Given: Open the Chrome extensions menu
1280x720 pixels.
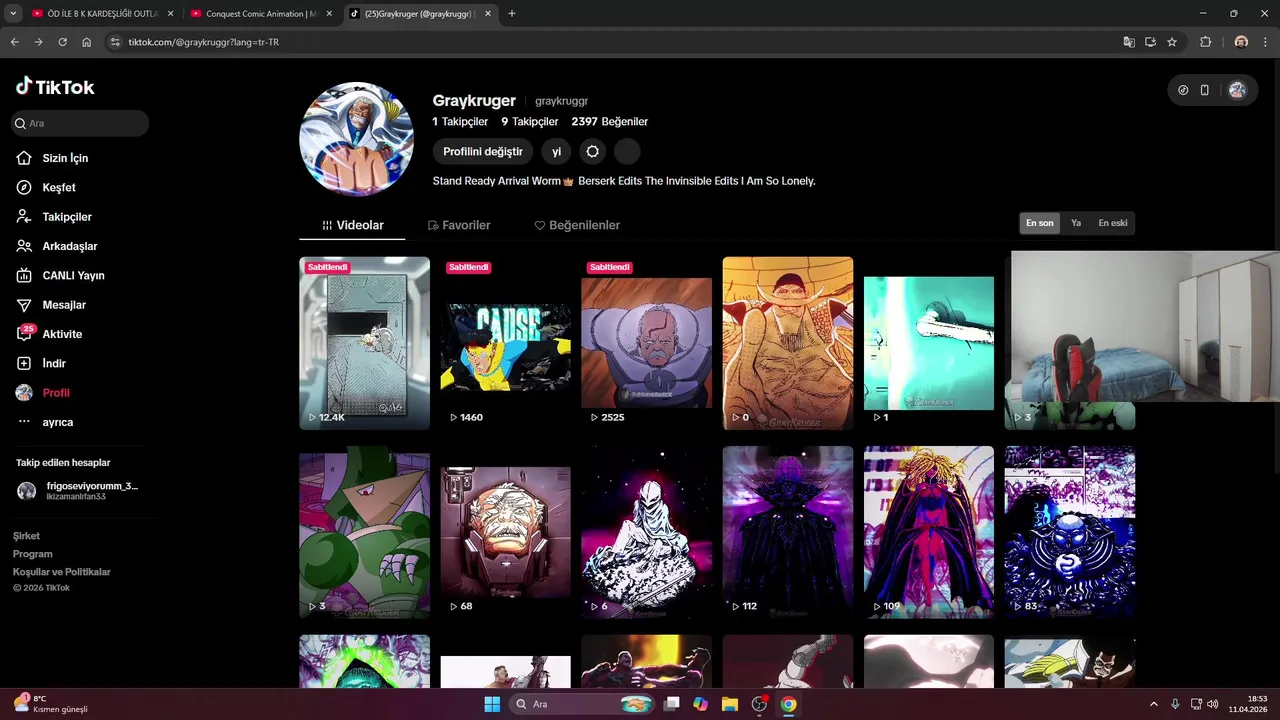Looking at the screenshot, I should pyautogui.click(x=1205, y=42).
